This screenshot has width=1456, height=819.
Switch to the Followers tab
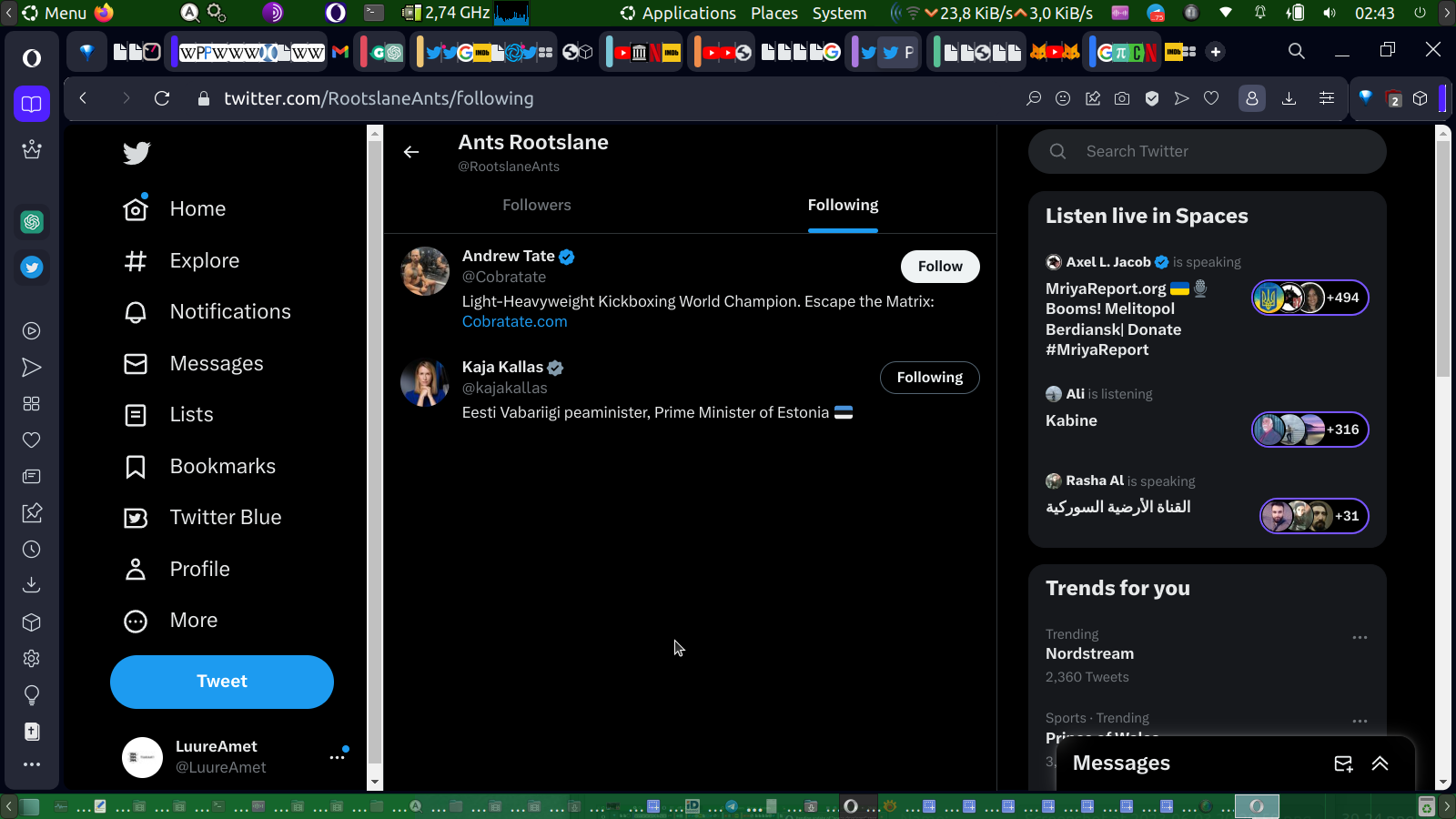click(x=536, y=206)
